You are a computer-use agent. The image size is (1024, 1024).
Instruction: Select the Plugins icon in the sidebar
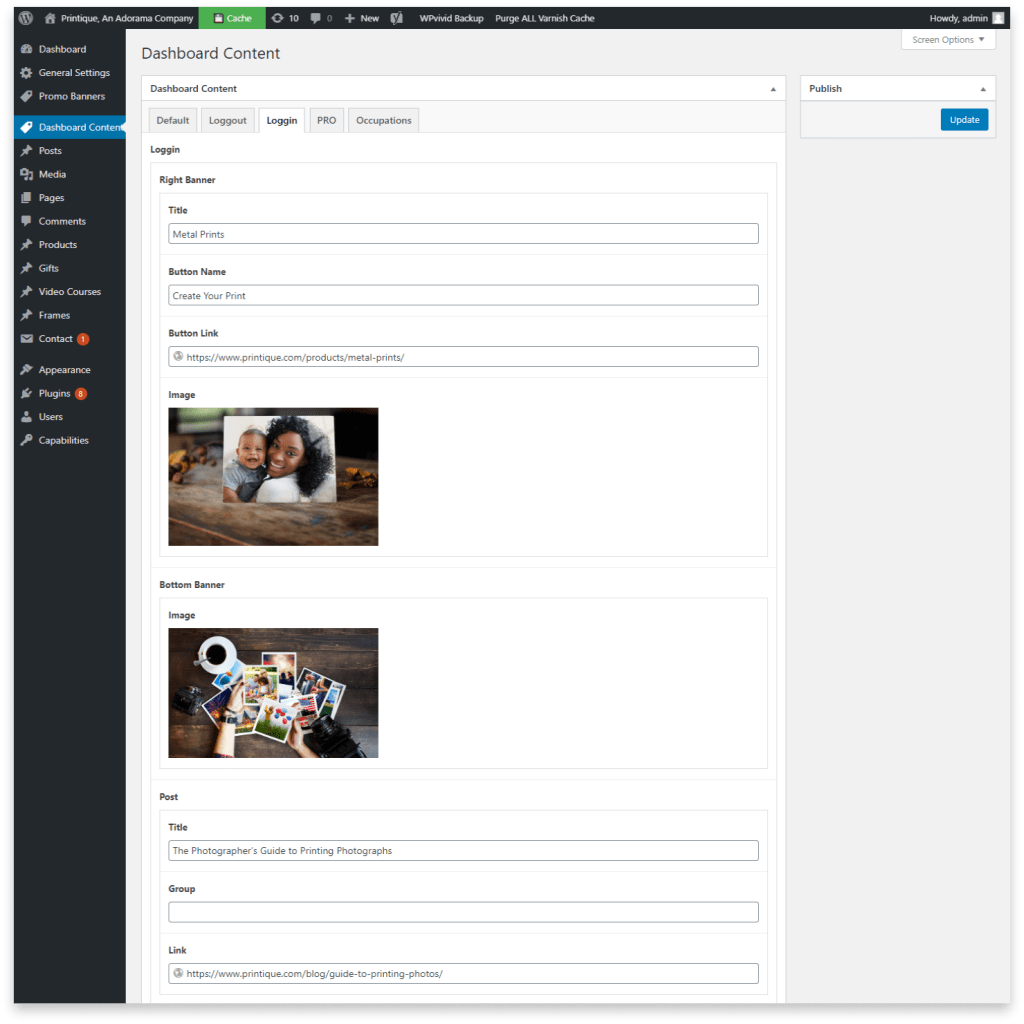(25, 393)
